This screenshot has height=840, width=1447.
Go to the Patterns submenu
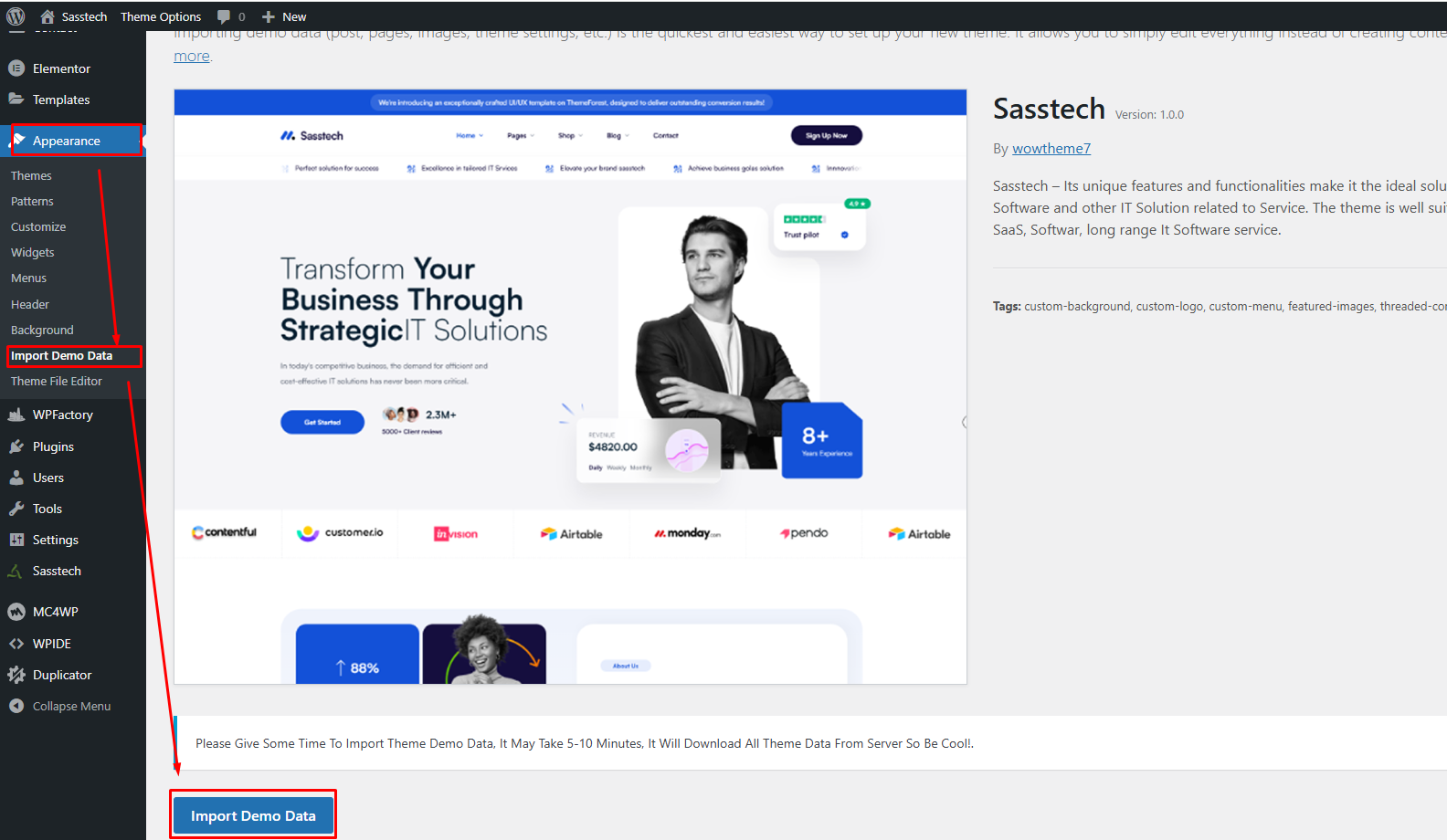click(32, 201)
